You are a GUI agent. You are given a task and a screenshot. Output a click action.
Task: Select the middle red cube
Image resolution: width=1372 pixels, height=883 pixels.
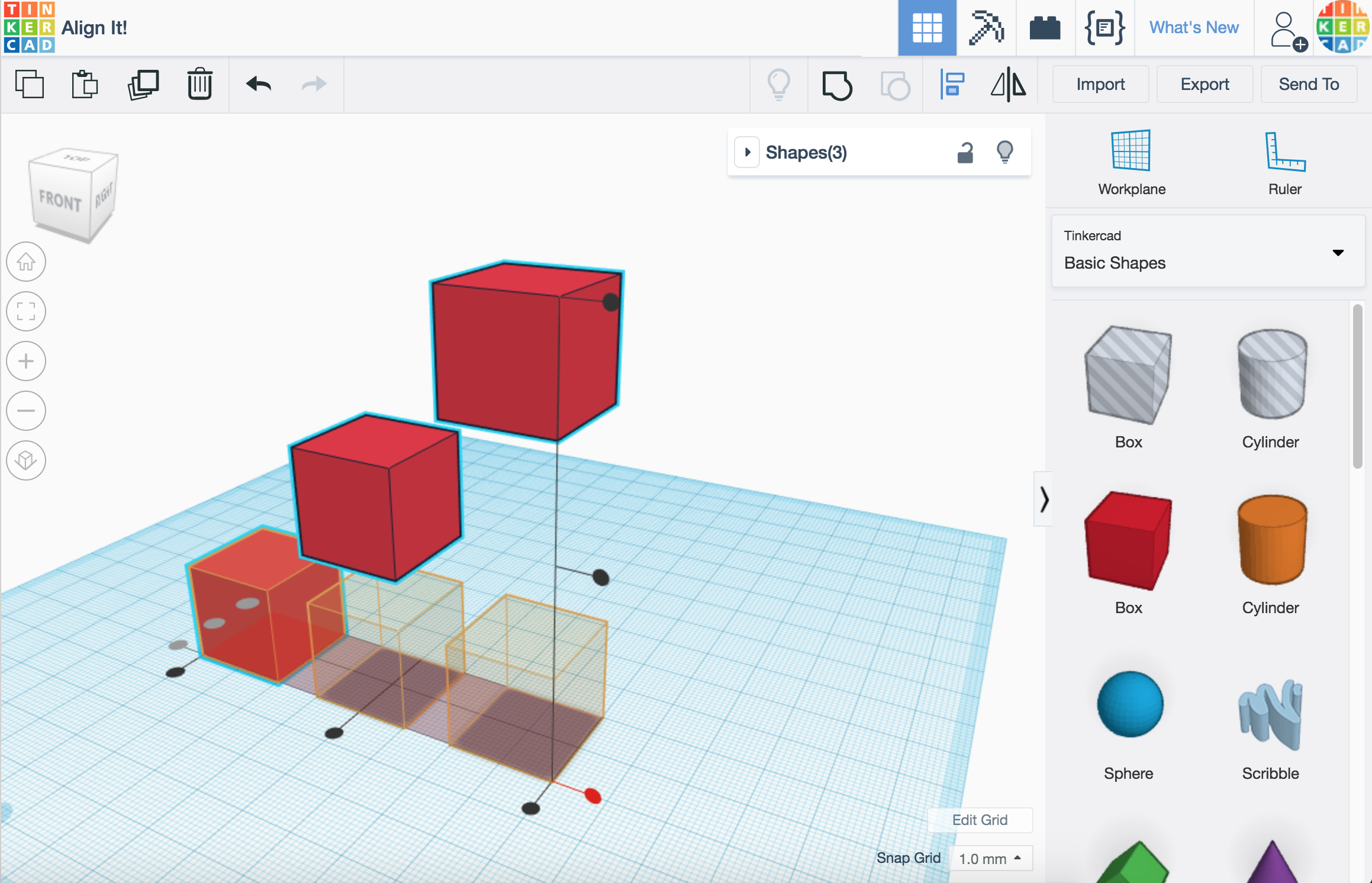coord(376,497)
